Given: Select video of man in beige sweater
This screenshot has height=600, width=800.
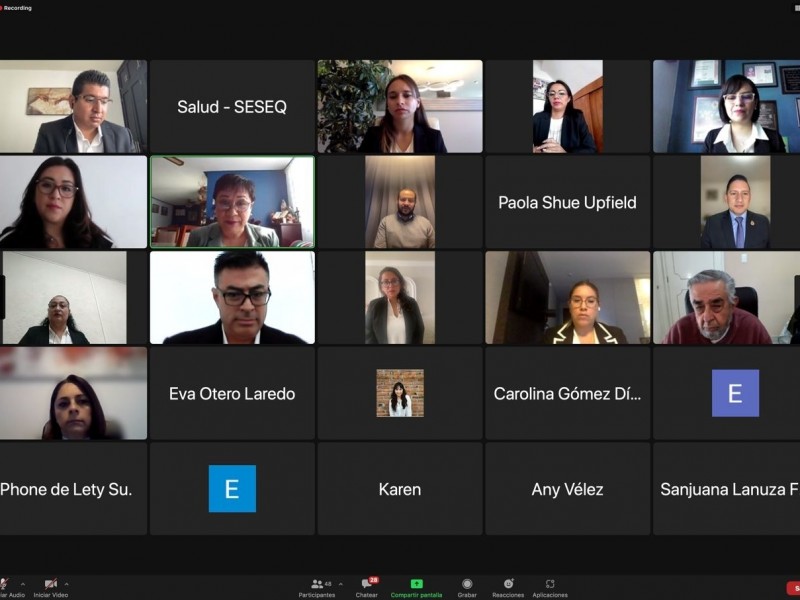Looking at the screenshot, I should [400, 202].
